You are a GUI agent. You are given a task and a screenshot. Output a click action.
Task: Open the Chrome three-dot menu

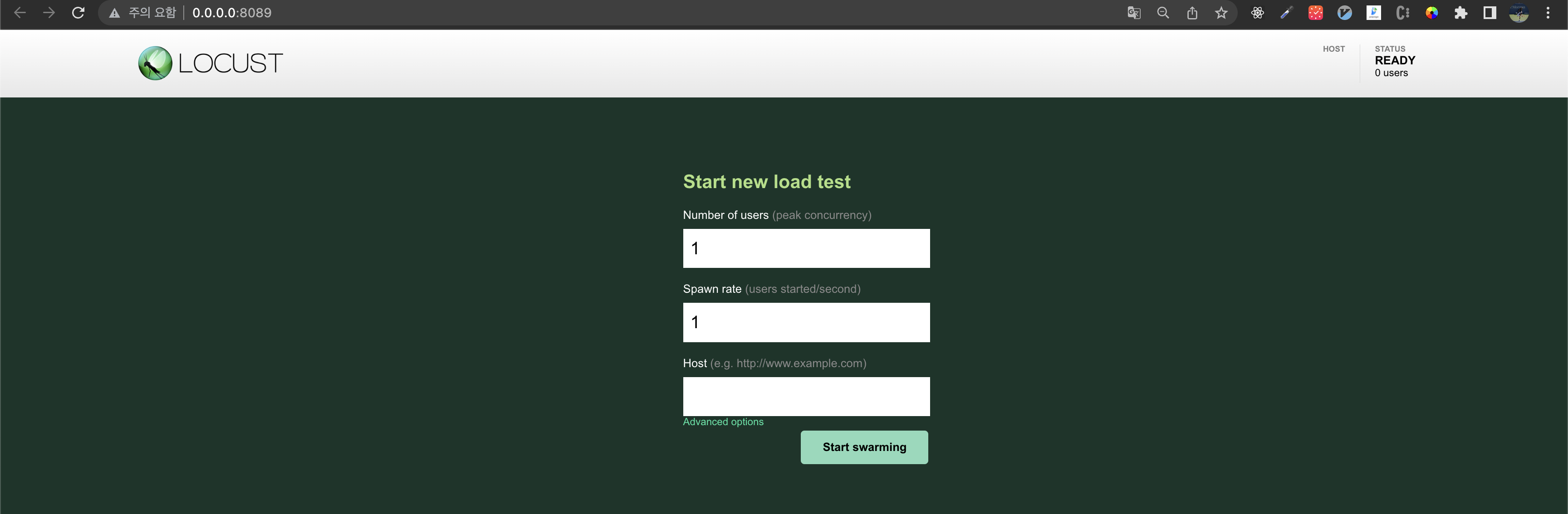pyautogui.click(x=1548, y=13)
